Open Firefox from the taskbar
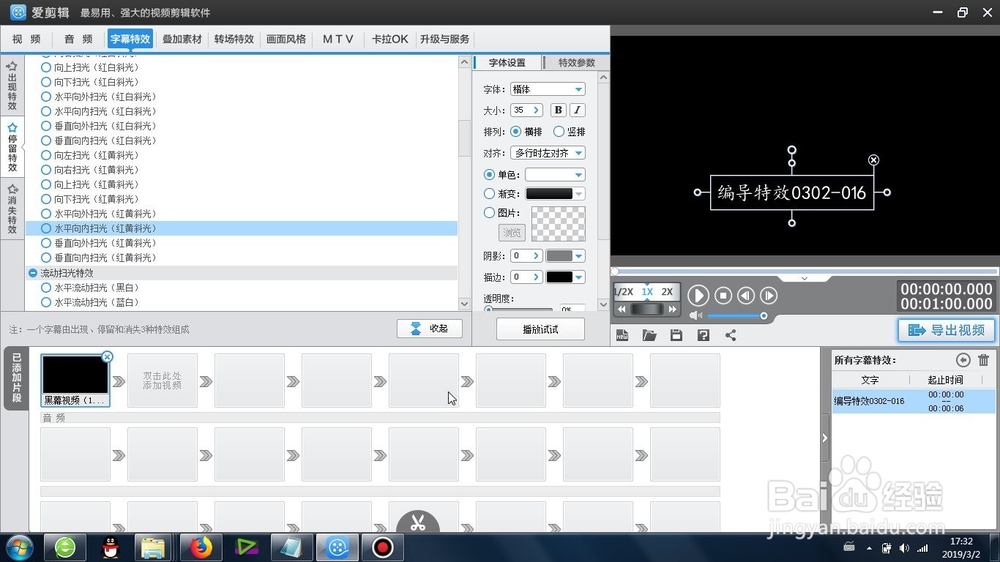The image size is (1000, 562). click(200, 547)
